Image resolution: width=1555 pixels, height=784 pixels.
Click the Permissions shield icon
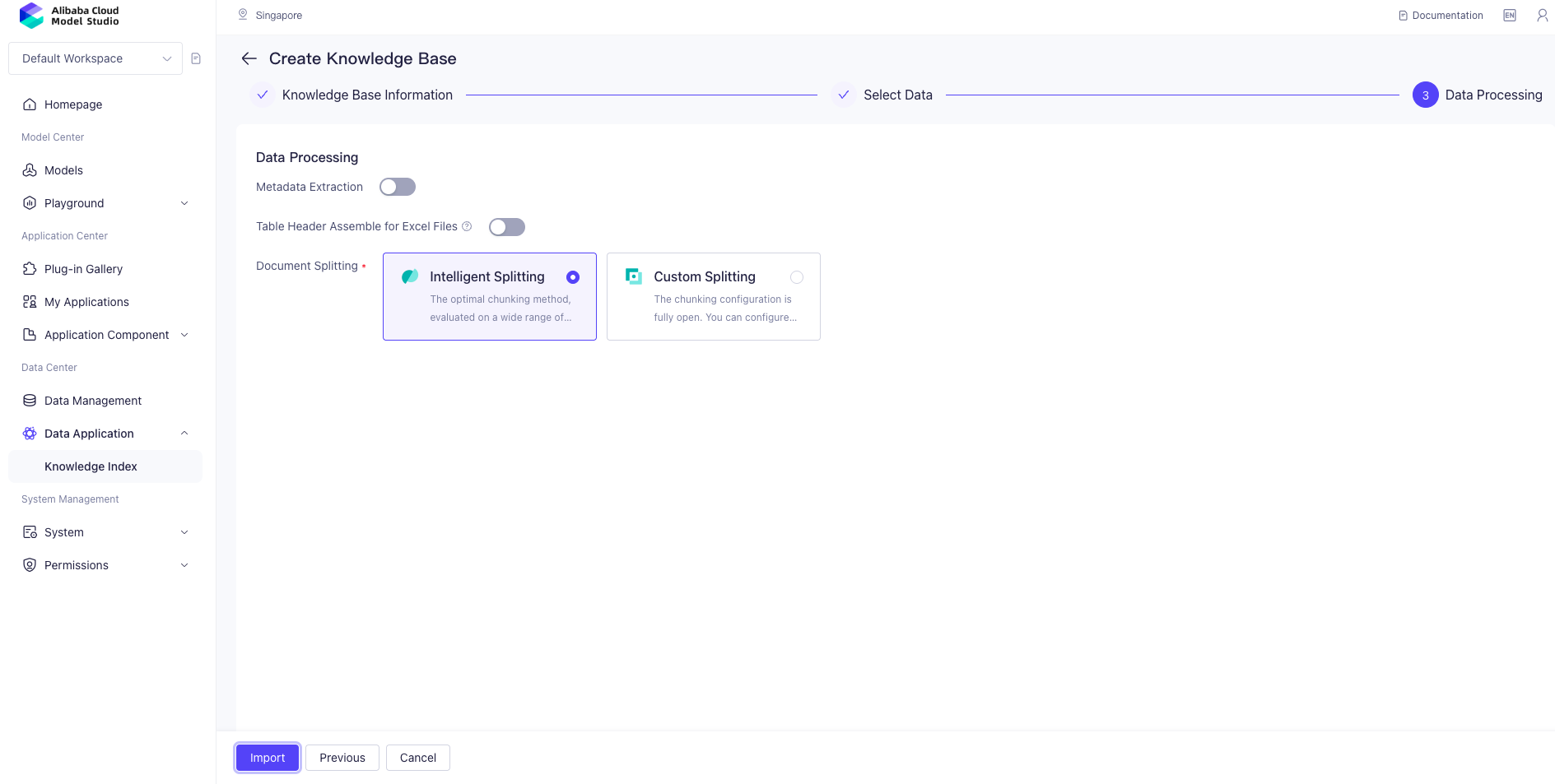pos(30,565)
